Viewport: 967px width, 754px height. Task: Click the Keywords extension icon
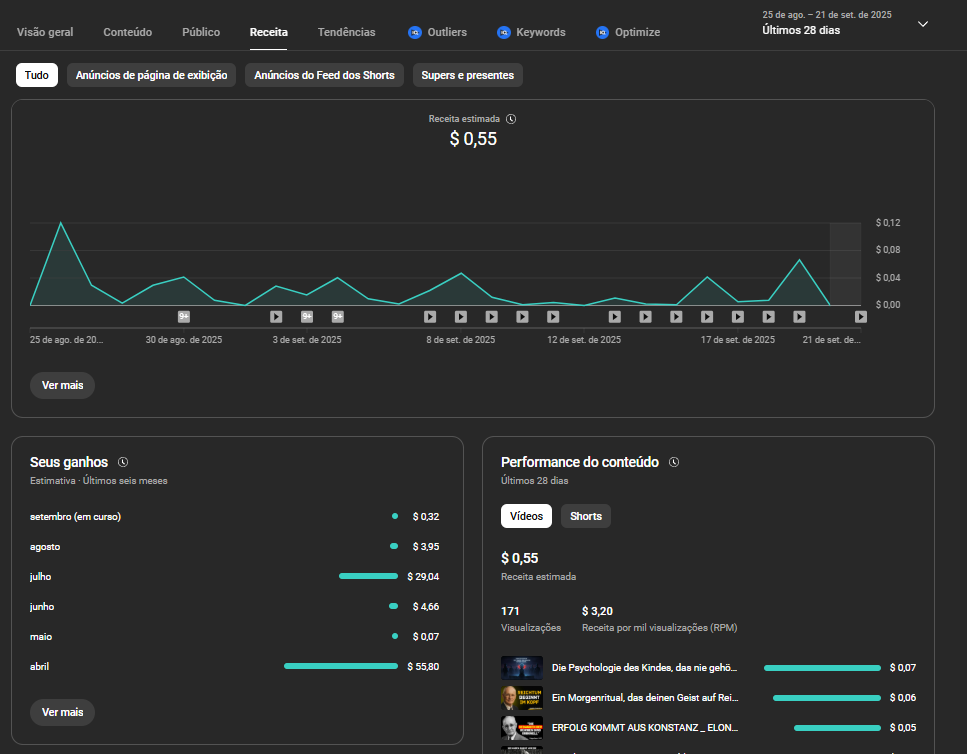tap(504, 33)
